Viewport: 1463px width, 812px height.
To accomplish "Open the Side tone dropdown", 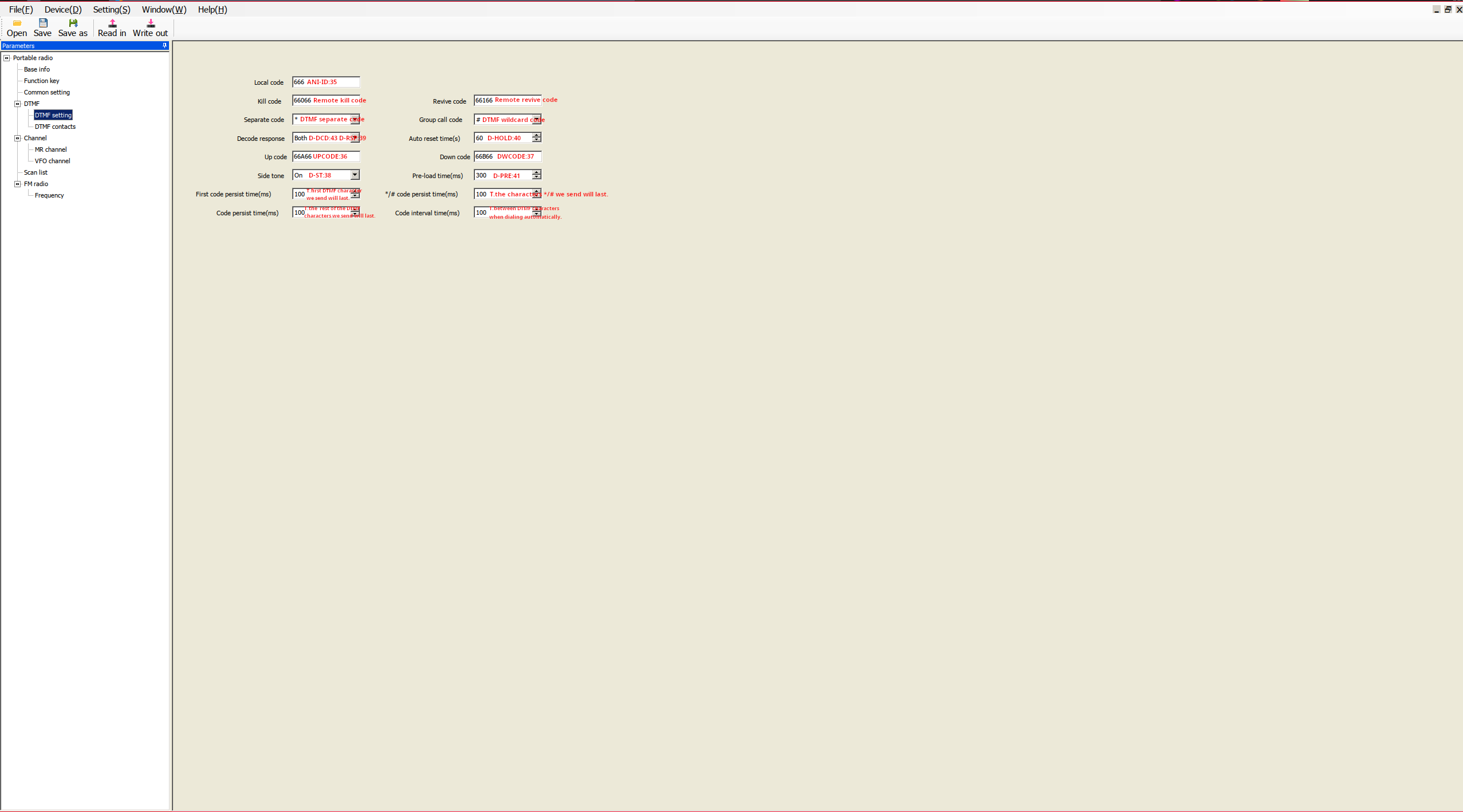I will point(355,175).
